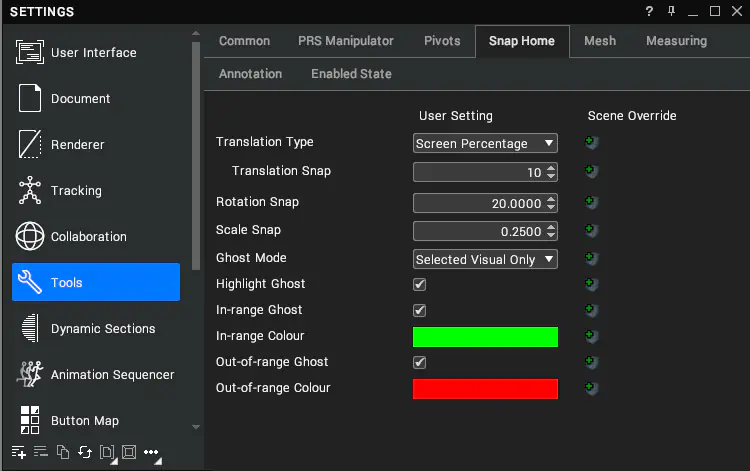The height and width of the screenshot is (471, 750).
Task: Add scene override for Rotation Snap
Action: 591,202
